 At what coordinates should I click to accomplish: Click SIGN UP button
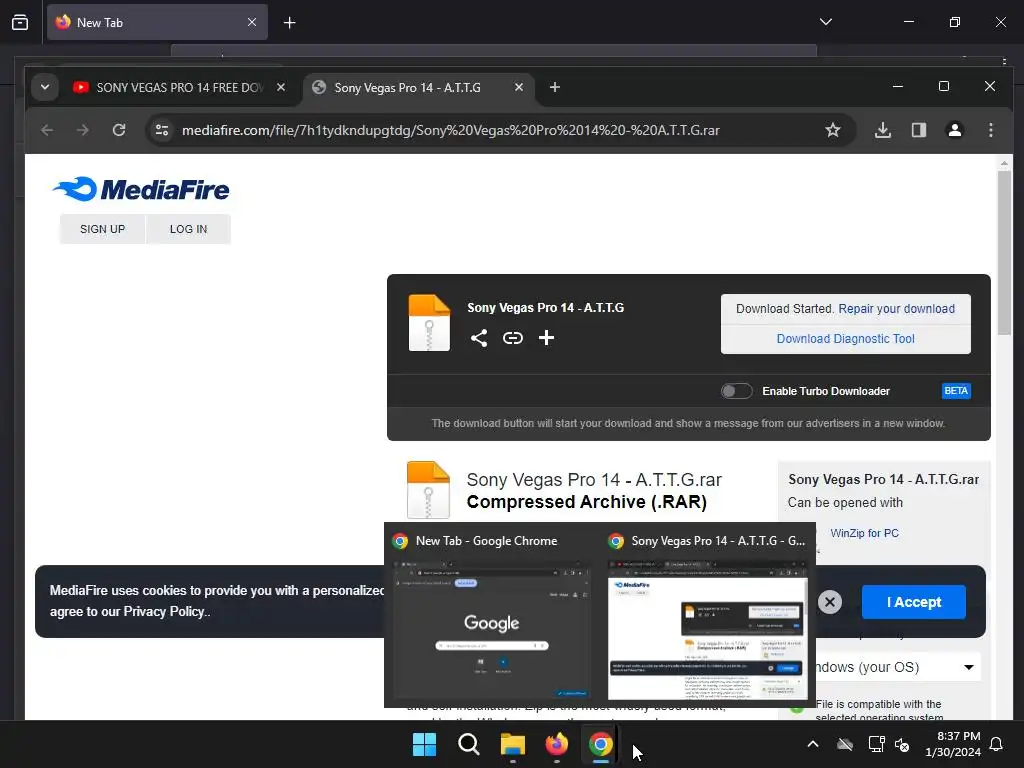pyautogui.click(x=103, y=229)
